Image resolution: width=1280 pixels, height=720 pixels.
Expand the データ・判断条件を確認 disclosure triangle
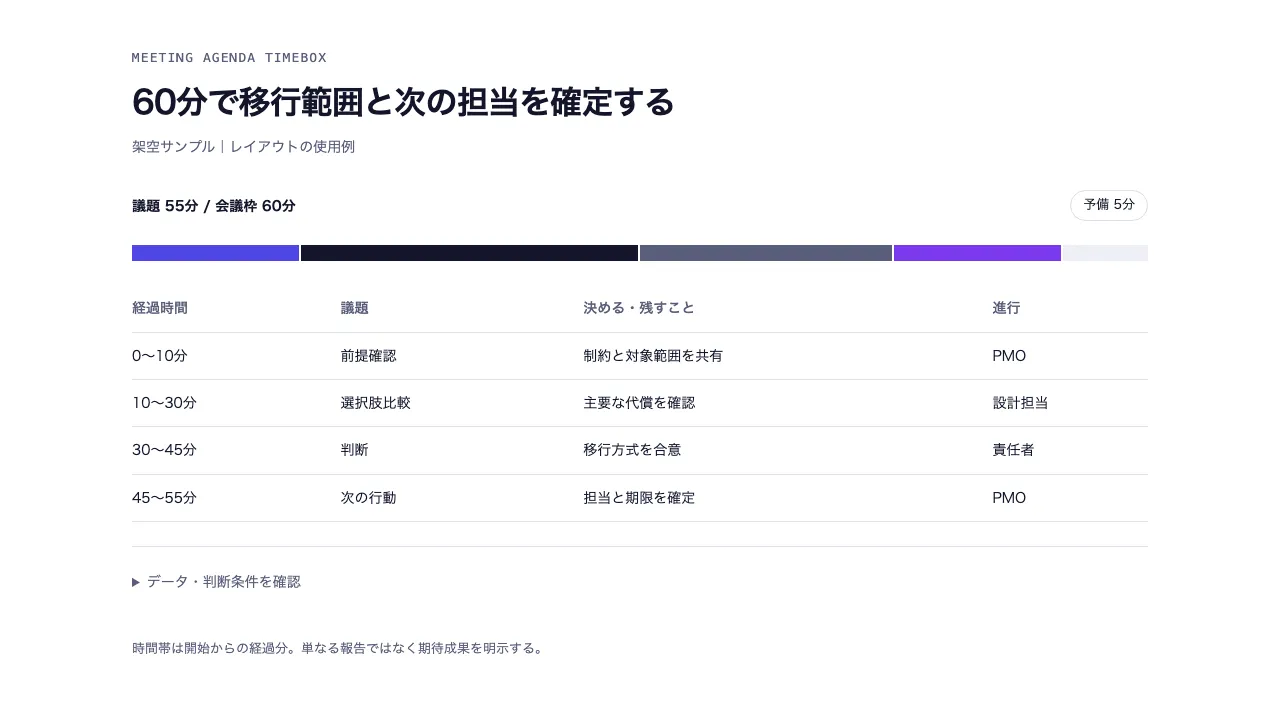pos(136,582)
